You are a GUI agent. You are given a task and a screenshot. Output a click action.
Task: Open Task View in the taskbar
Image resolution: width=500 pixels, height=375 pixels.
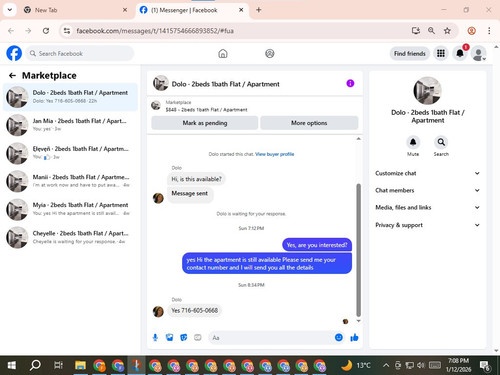(x=58, y=365)
